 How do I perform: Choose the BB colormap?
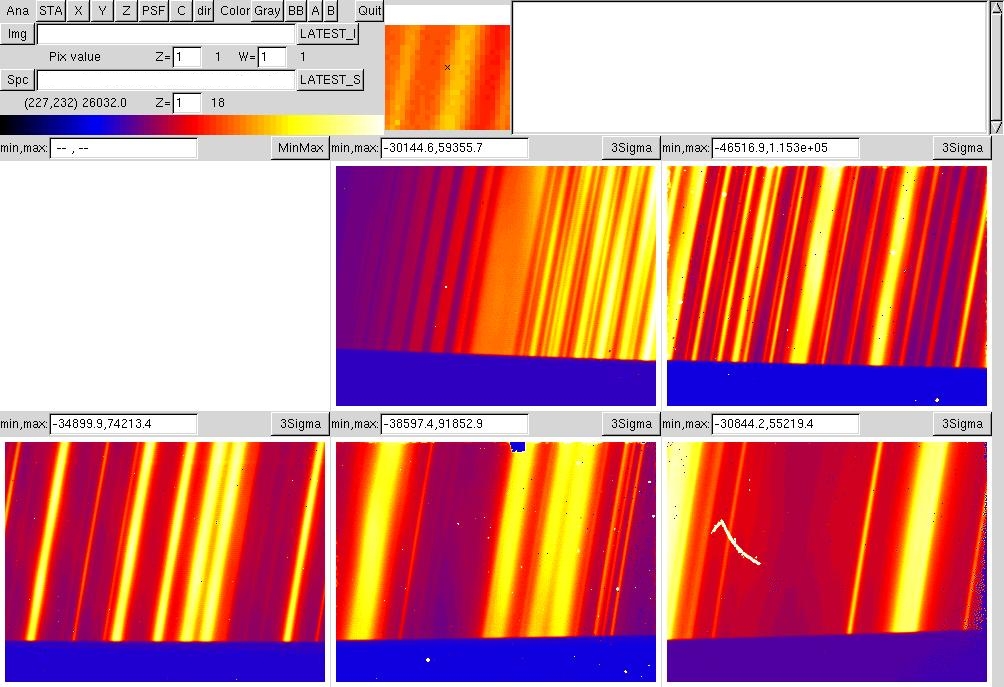pyautogui.click(x=295, y=11)
